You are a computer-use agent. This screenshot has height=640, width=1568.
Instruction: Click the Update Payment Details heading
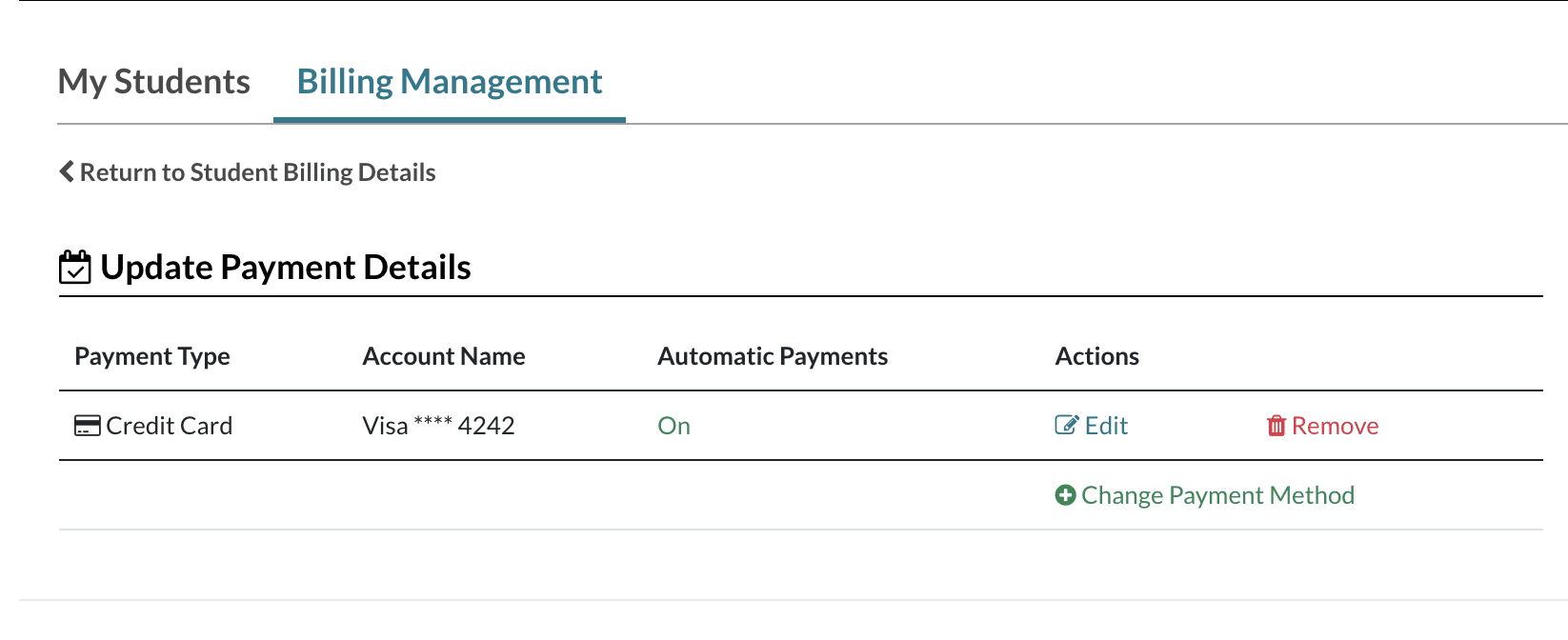(x=286, y=268)
